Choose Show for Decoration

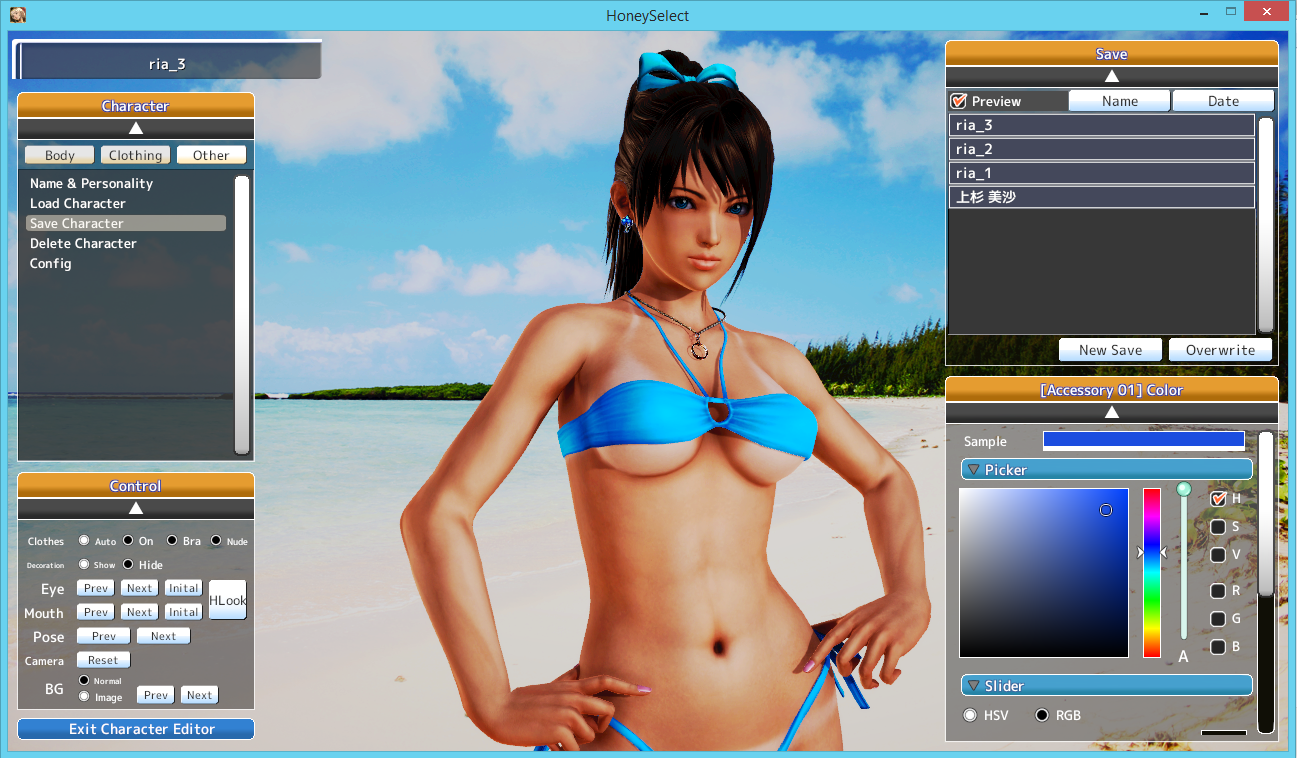click(84, 564)
